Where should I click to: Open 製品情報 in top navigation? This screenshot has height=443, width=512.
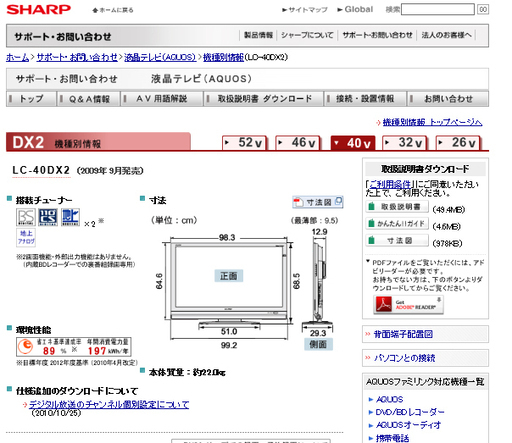click(x=258, y=35)
